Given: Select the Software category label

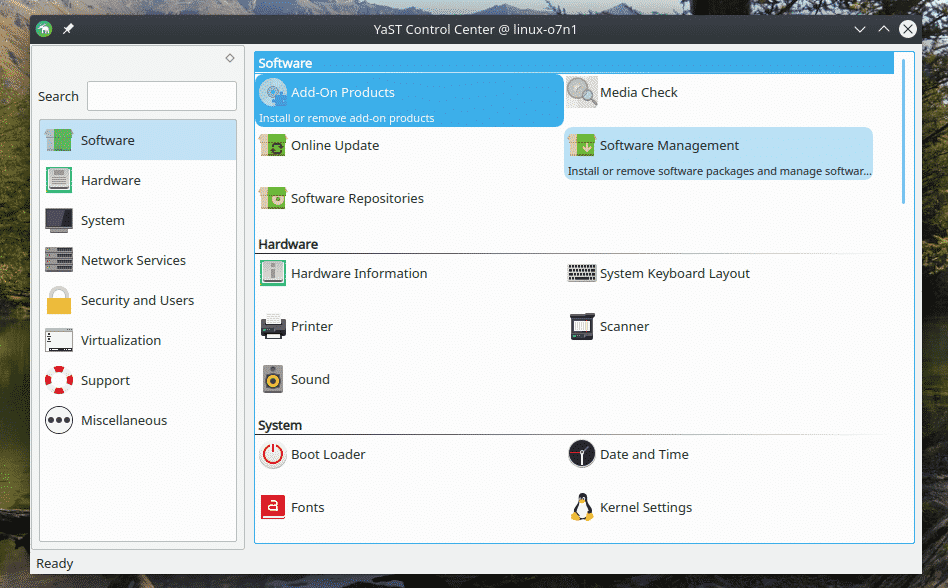Looking at the screenshot, I should [x=108, y=140].
